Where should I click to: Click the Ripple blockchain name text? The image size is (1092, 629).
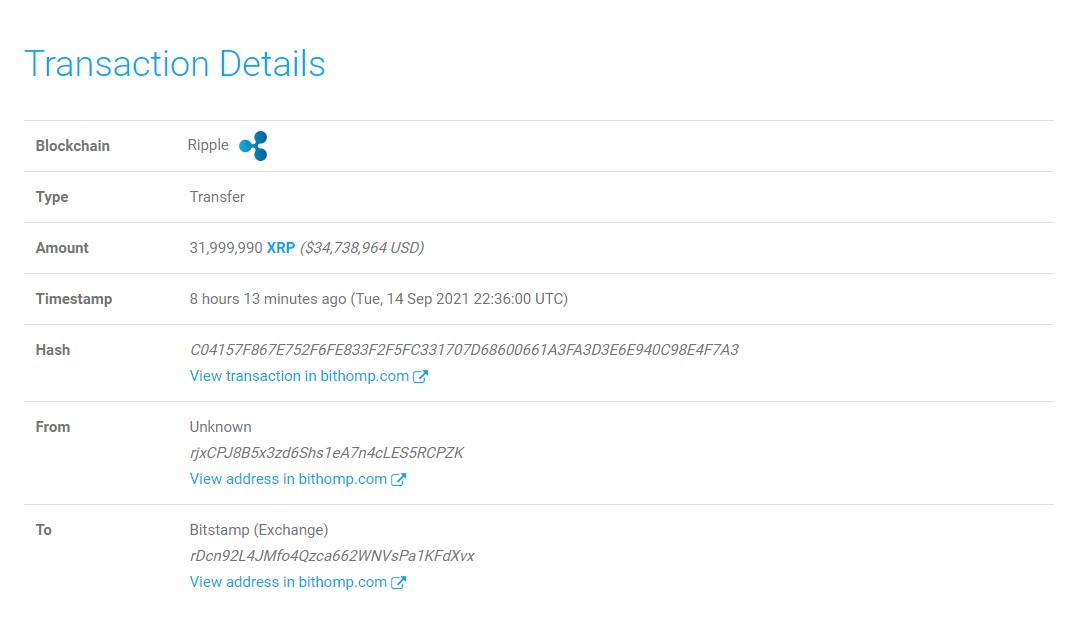tap(208, 145)
